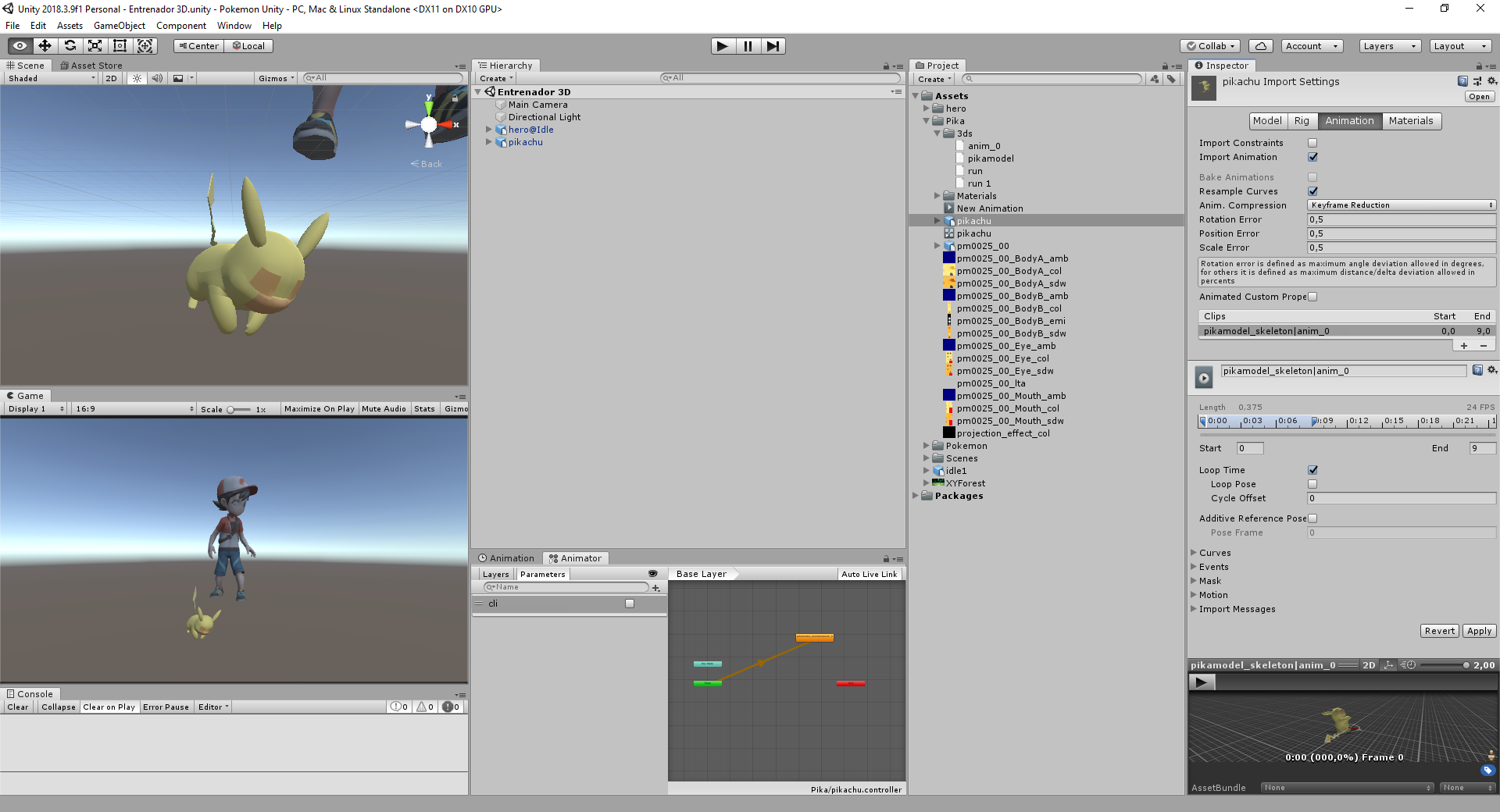
Task: Toggle Animator layer visibility eye icon
Action: point(653,574)
